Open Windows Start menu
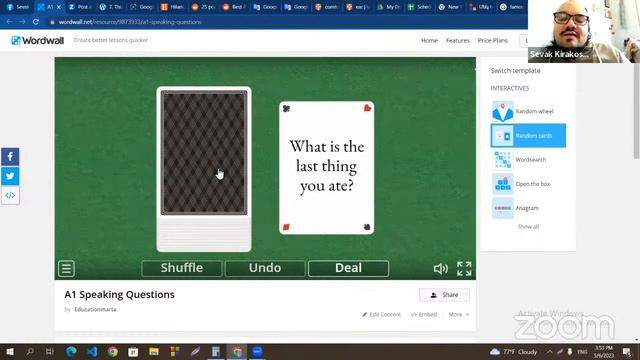 [9, 351]
